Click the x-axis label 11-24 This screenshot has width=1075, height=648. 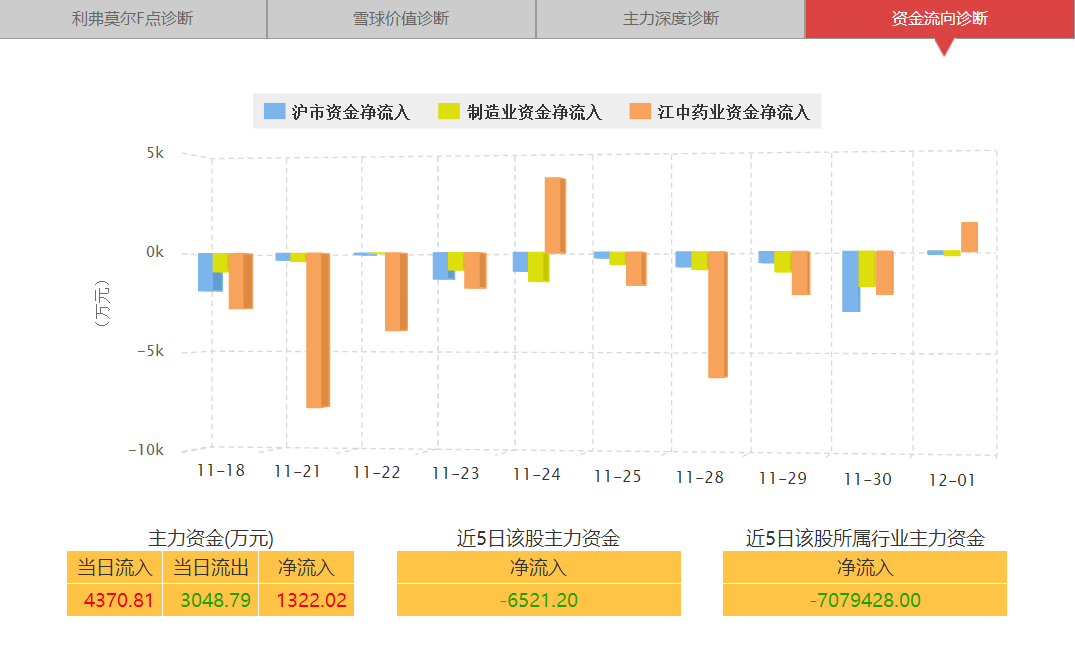[537, 475]
